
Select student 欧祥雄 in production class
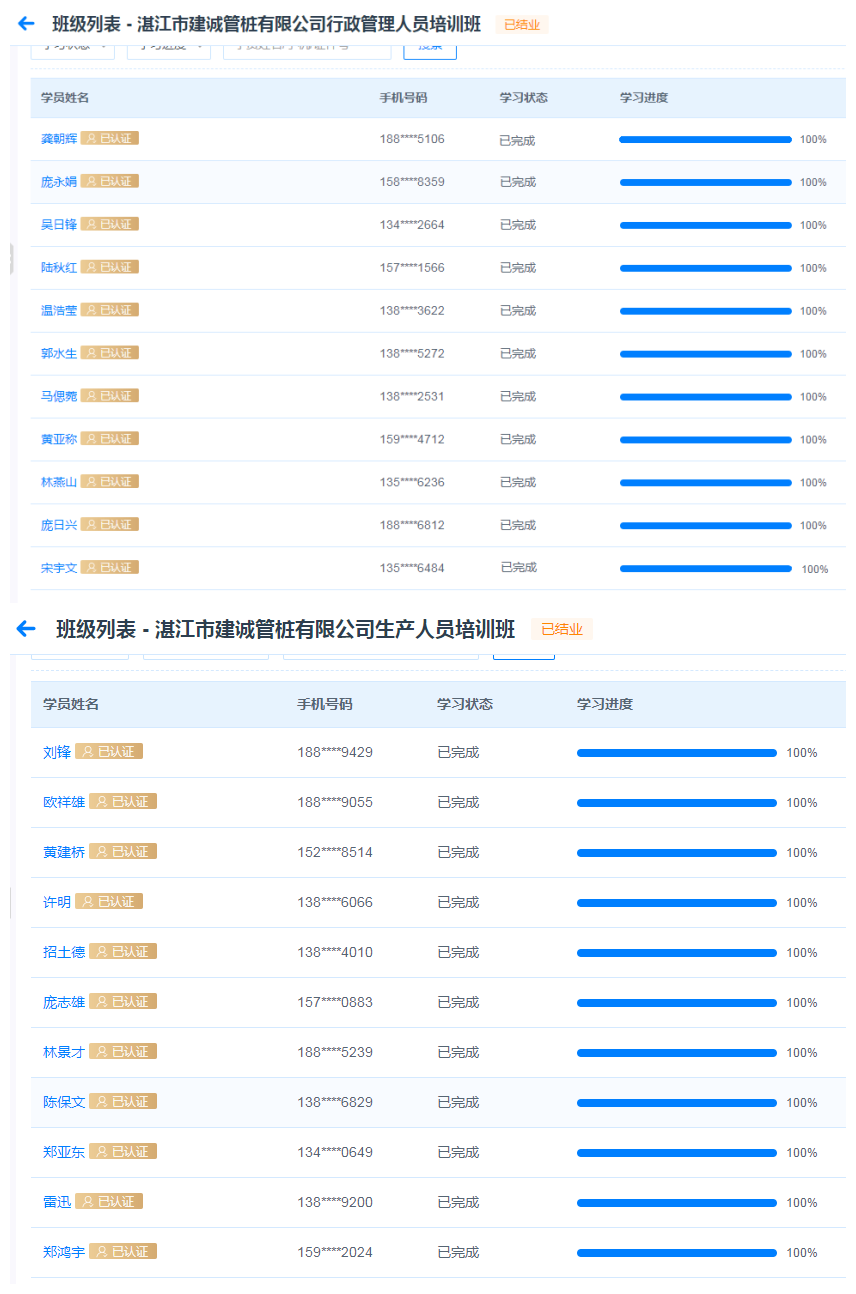pyautogui.click(x=64, y=802)
